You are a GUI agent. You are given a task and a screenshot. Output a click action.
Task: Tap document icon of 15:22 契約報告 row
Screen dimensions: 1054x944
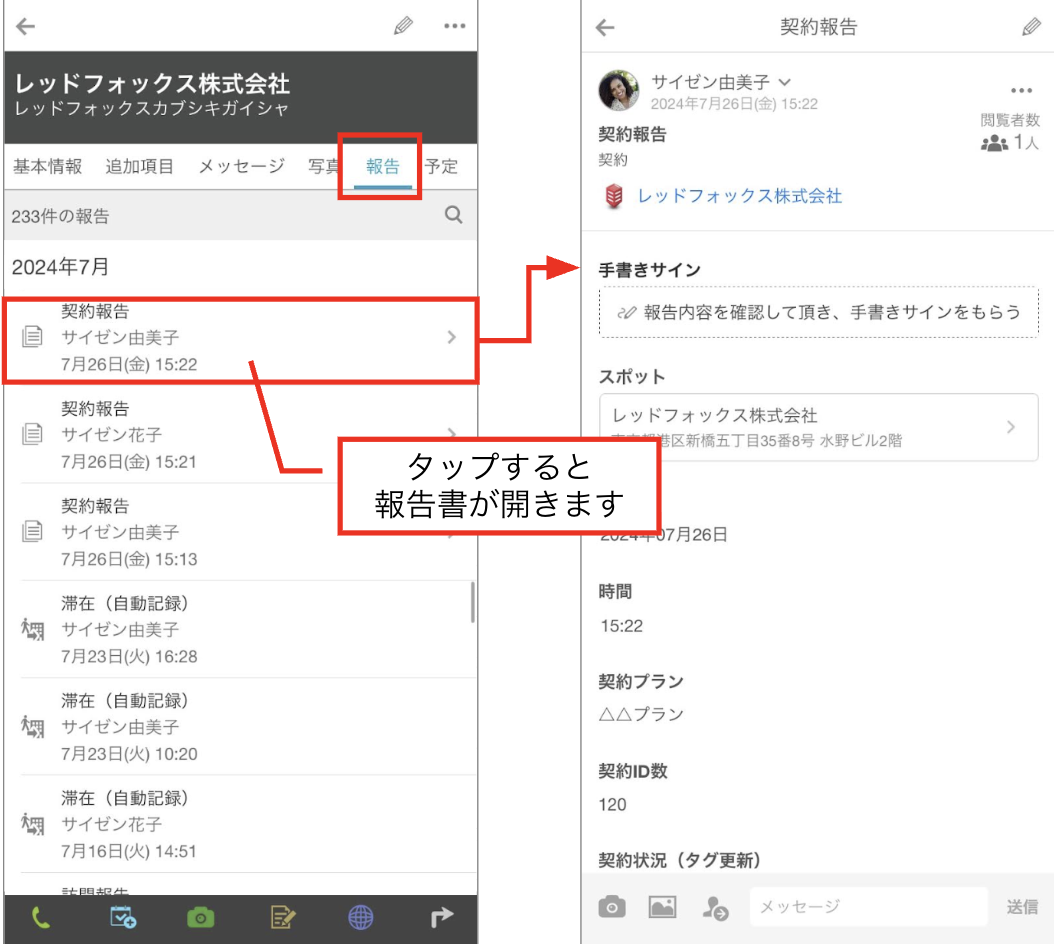click(32, 336)
